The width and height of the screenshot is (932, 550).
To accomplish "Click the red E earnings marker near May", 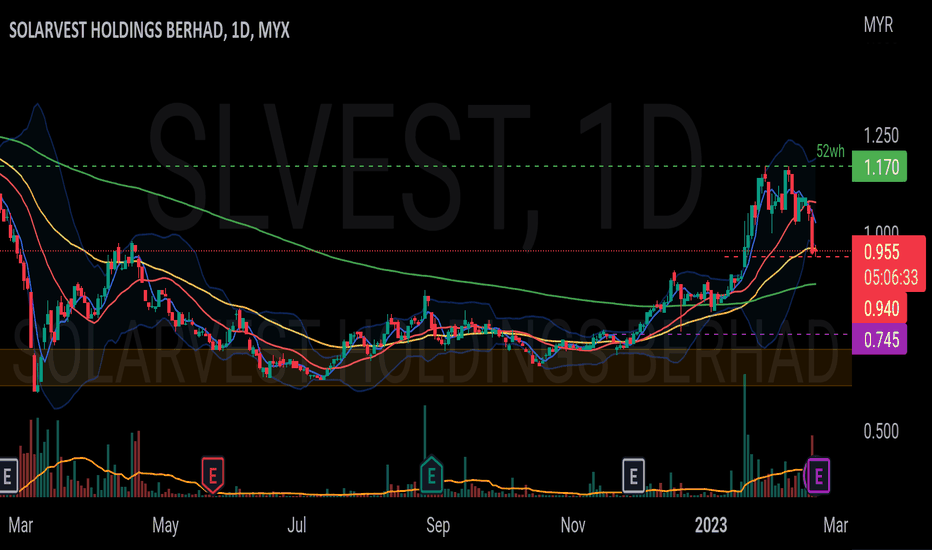I will click(x=213, y=476).
